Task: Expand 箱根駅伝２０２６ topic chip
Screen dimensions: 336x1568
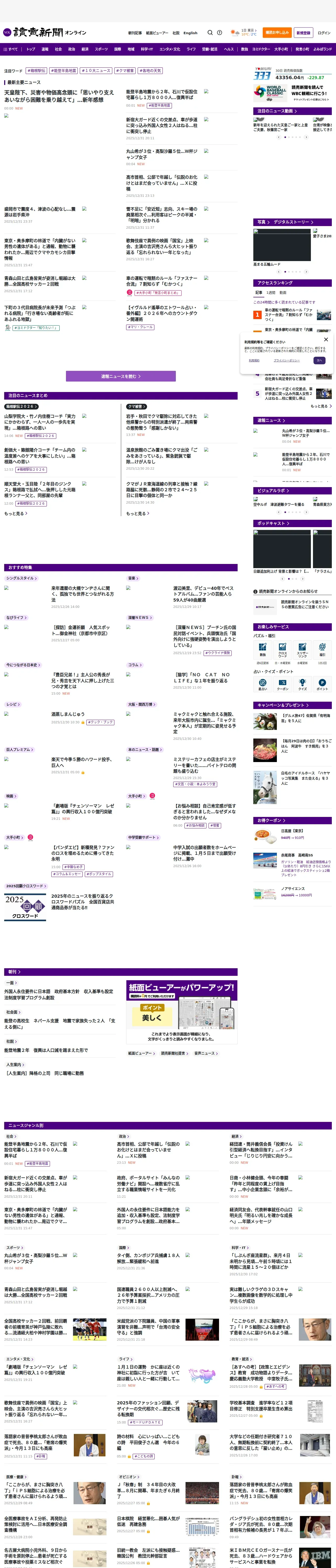Action: tap(21, 407)
